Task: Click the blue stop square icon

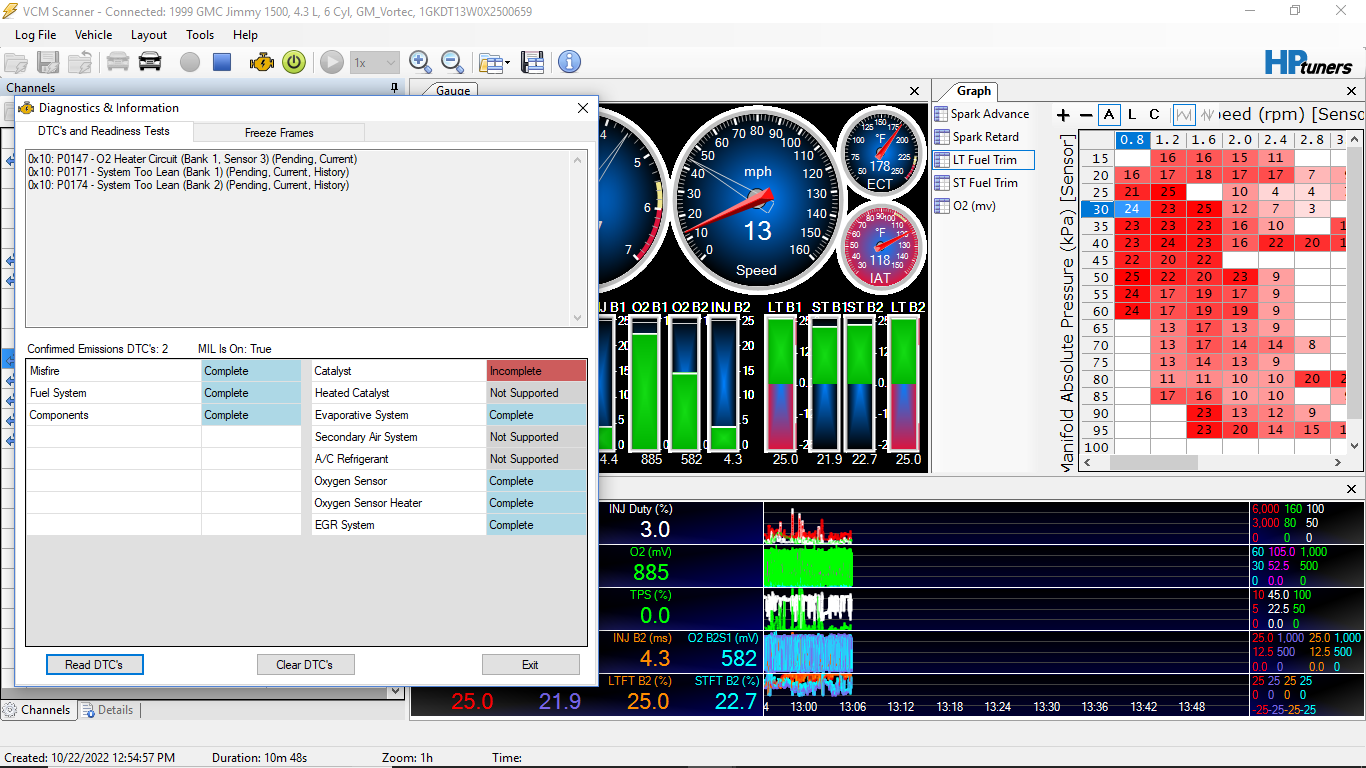Action: (x=222, y=62)
